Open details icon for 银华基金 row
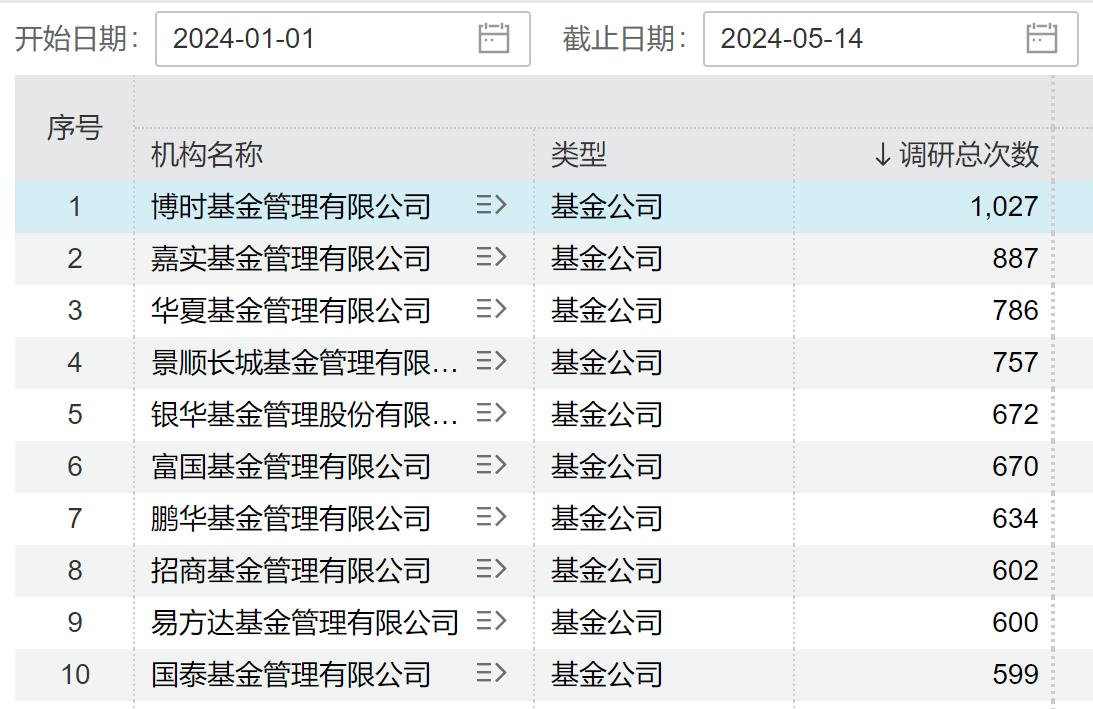This screenshot has width=1093, height=709. tap(491, 413)
